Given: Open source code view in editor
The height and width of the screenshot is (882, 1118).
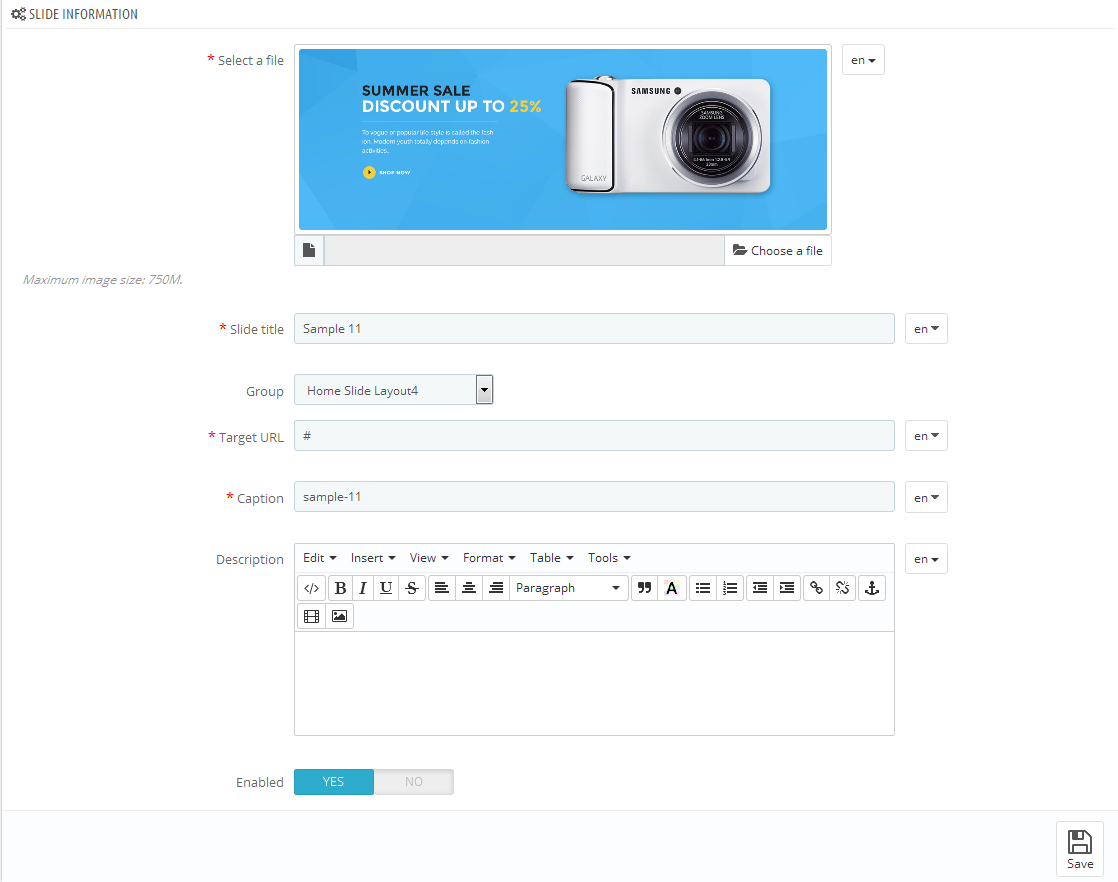Looking at the screenshot, I should 312,588.
